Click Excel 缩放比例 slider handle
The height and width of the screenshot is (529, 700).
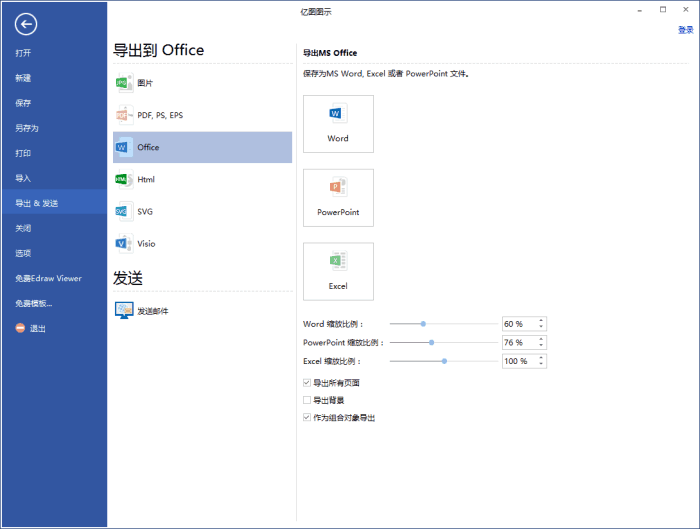(444, 361)
